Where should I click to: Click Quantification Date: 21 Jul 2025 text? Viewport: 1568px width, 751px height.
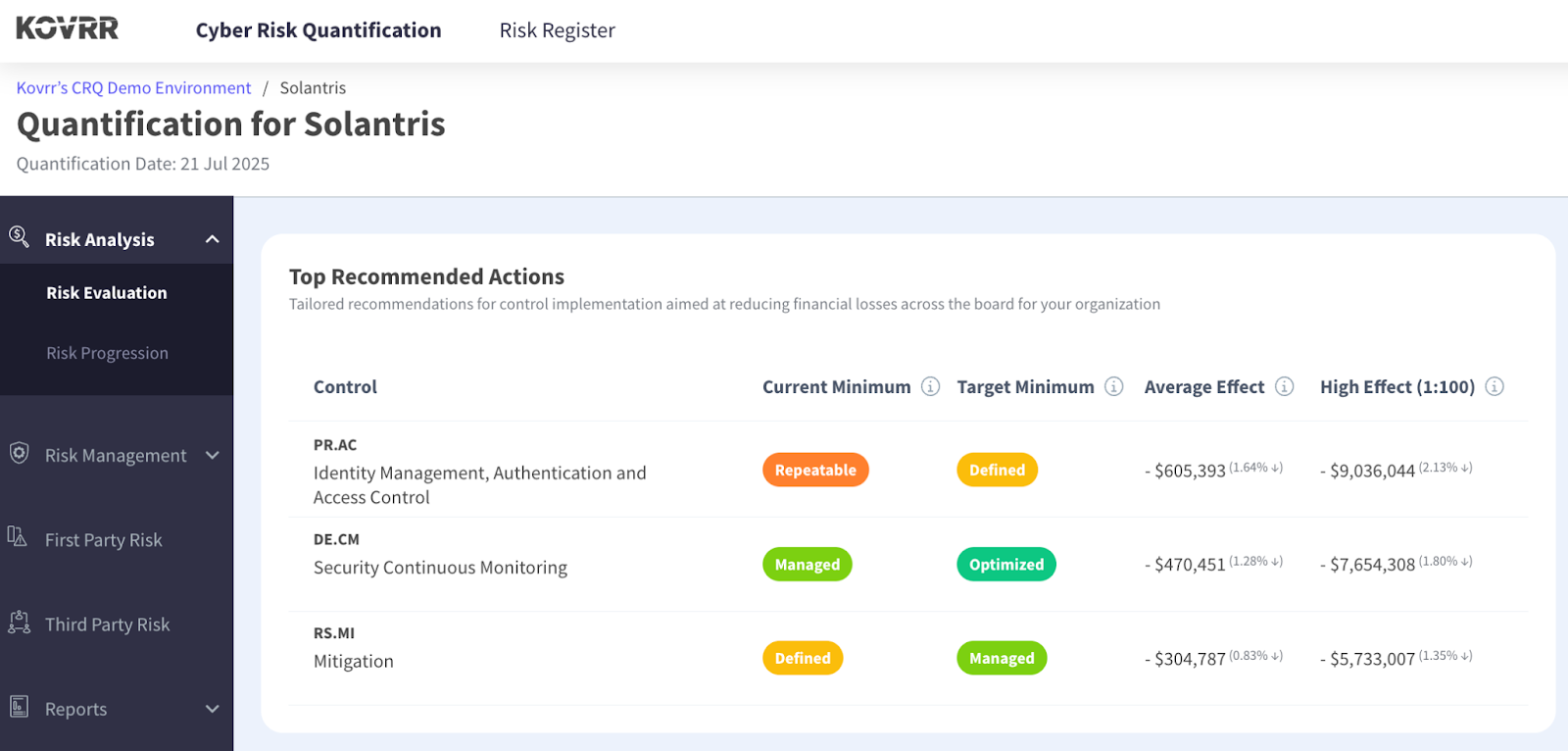point(143,164)
